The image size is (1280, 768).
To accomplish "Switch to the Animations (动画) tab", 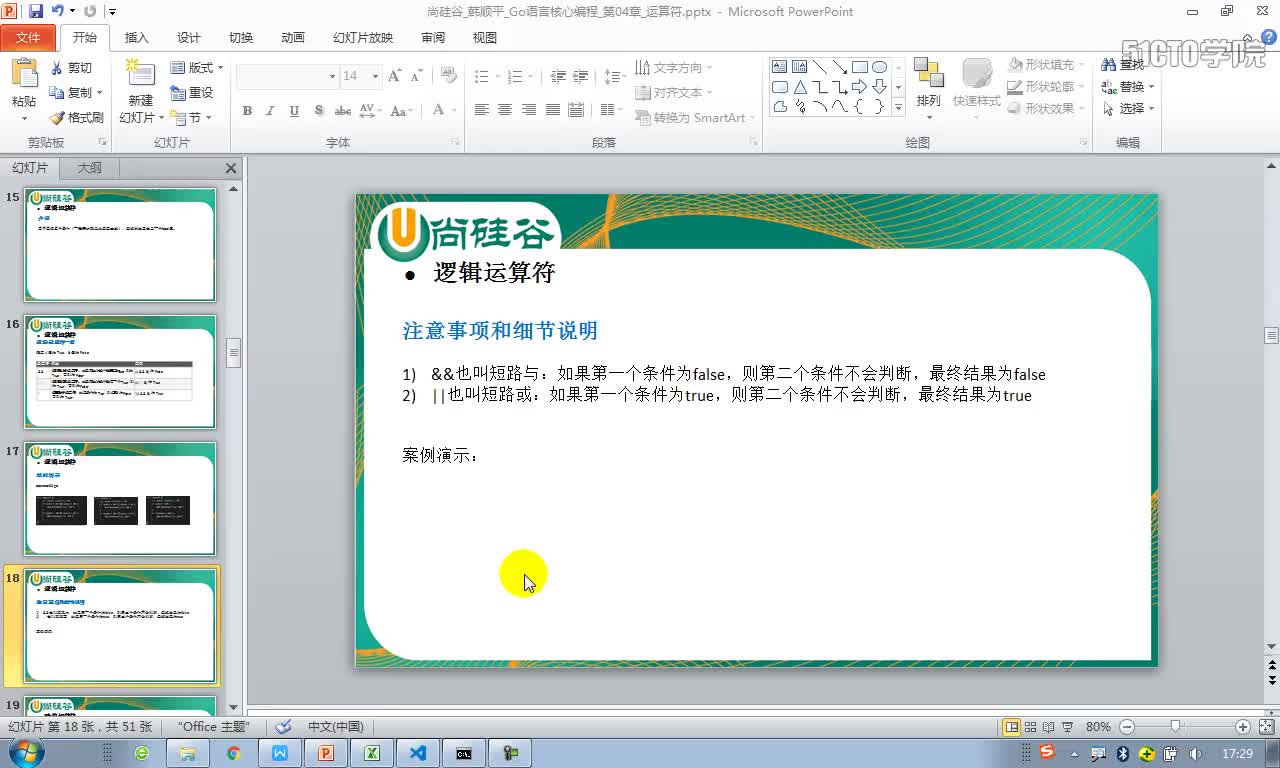I will coord(293,38).
